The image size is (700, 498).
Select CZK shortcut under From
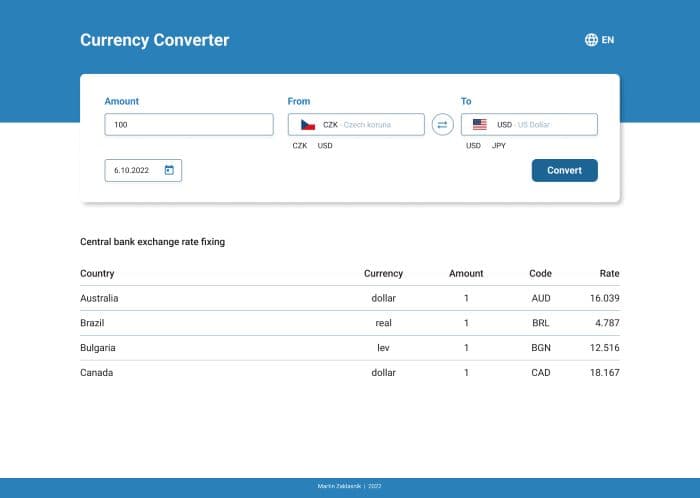click(x=300, y=145)
